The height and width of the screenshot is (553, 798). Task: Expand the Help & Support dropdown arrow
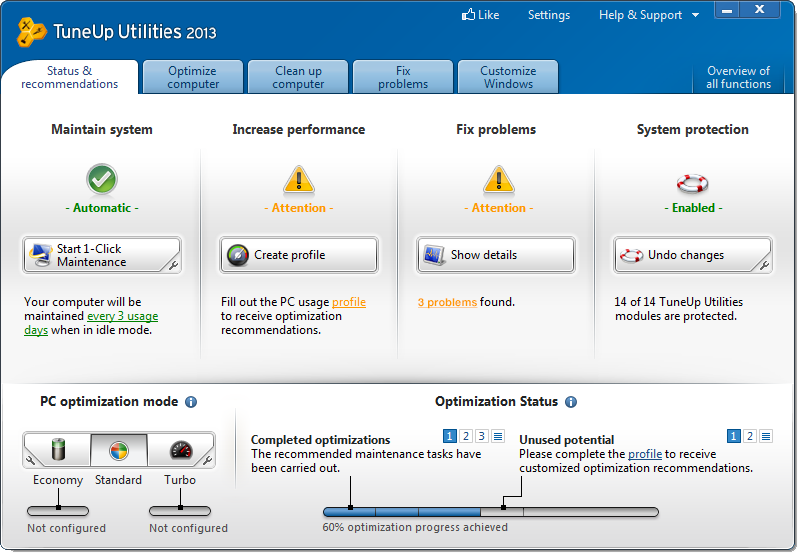pyautogui.click(x=695, y=15)
